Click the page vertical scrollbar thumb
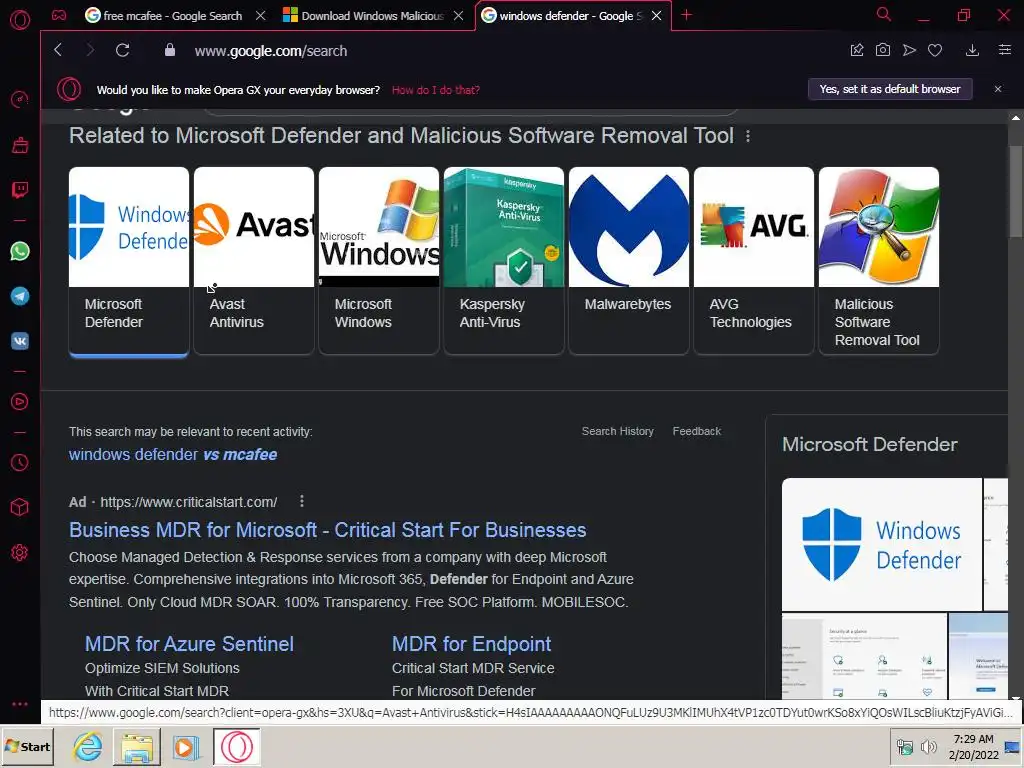This screenshot has height=768, width=1024. [x=1016, y=191]
